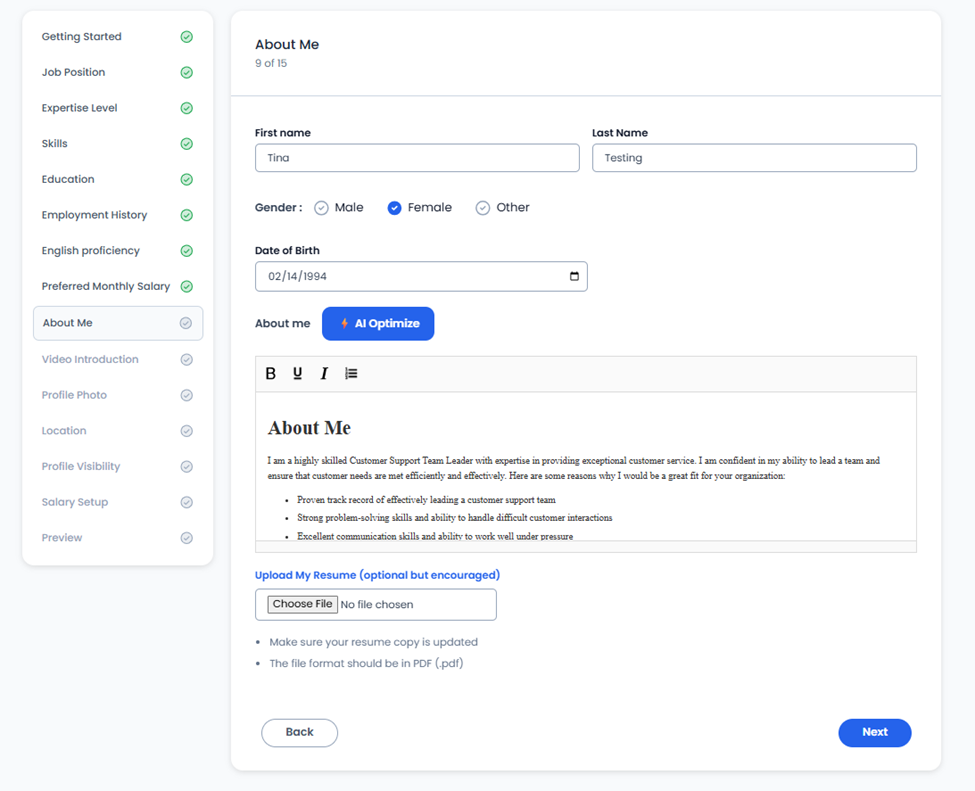Click the First name input field
The width and height of the screenshot is (975, 791).
417,158
